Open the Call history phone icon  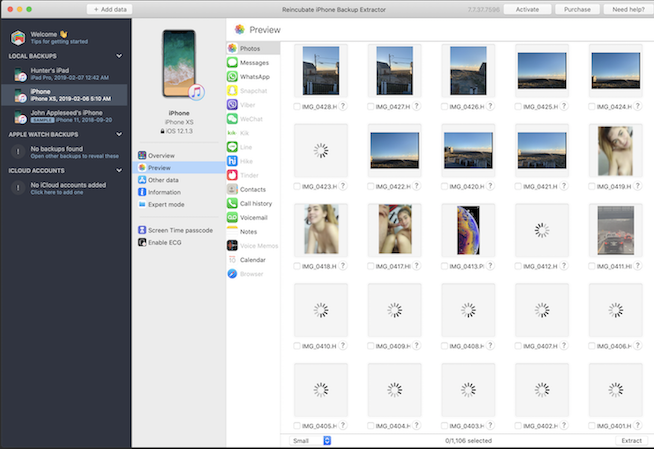[x=232, y=203]
